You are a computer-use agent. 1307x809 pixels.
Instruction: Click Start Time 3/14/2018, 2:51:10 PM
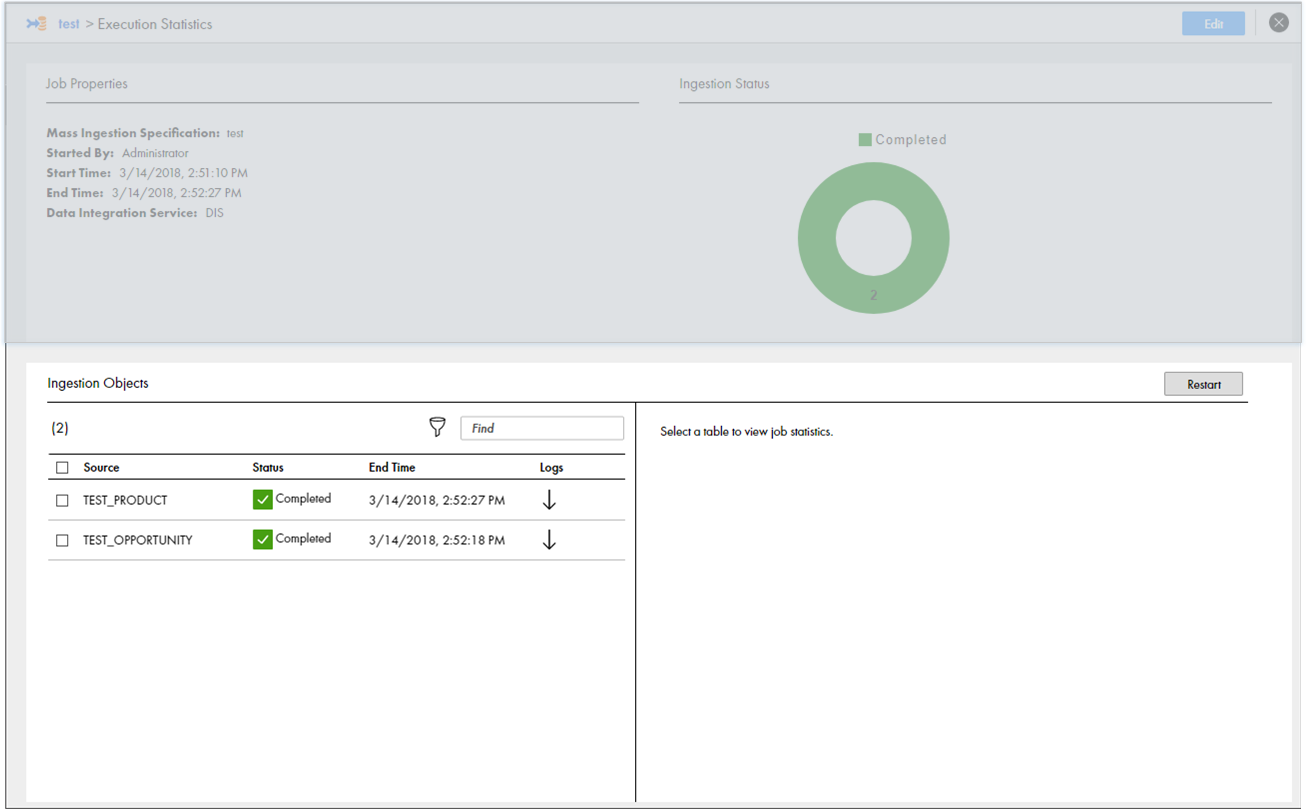(x=183, y=173)
